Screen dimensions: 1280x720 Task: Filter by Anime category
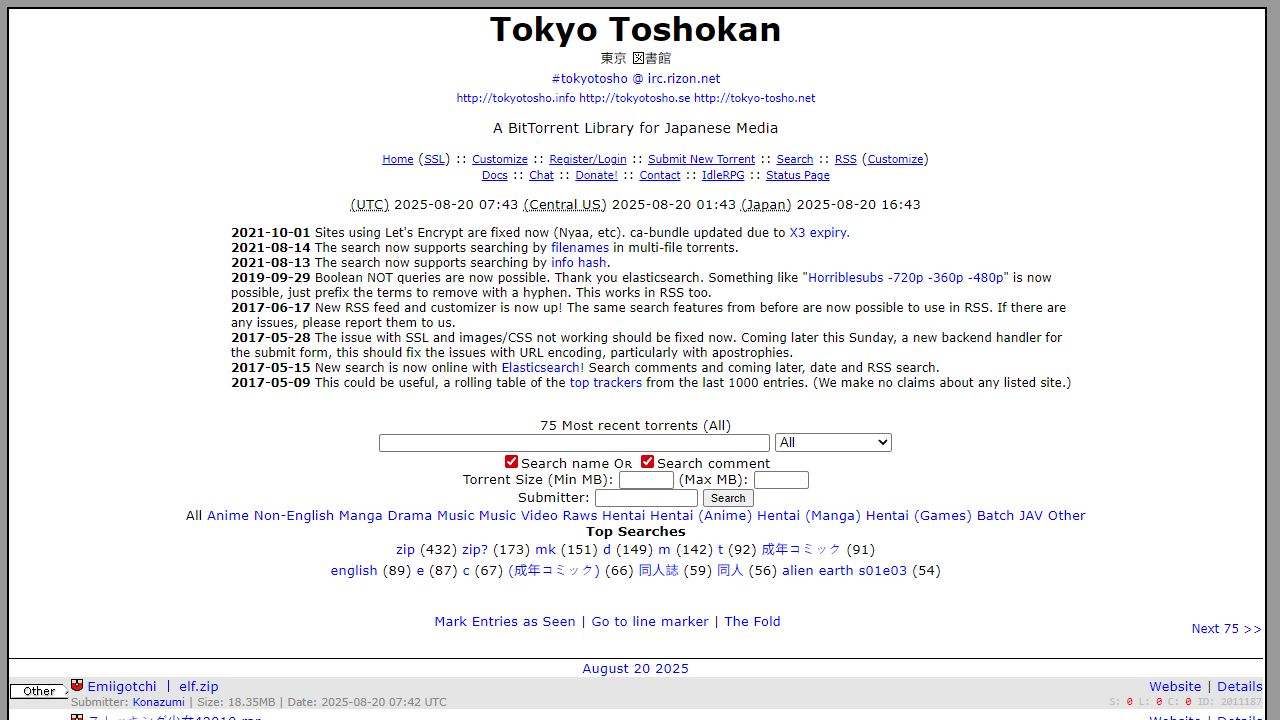pyautogui.click(x=228, y=516)
